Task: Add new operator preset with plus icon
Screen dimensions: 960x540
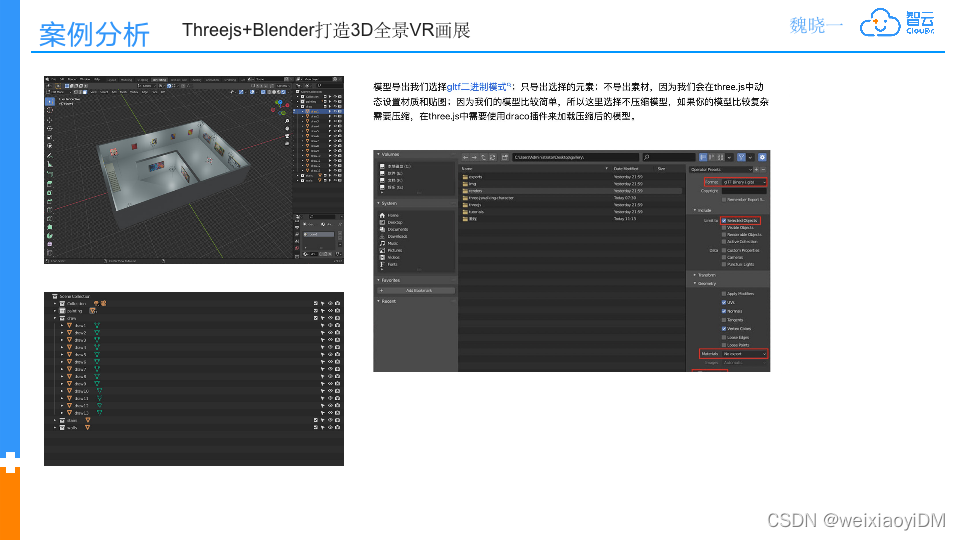Action: 756,170
